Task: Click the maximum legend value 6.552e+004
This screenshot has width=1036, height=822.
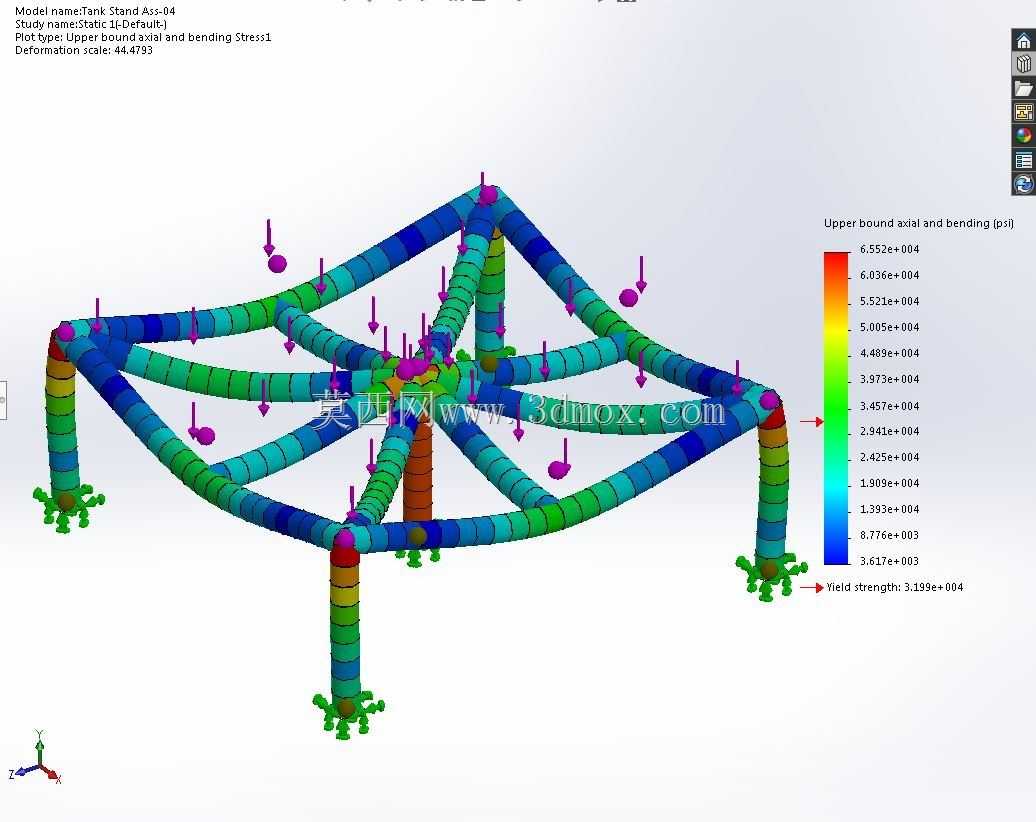Action: click(889, 249)
